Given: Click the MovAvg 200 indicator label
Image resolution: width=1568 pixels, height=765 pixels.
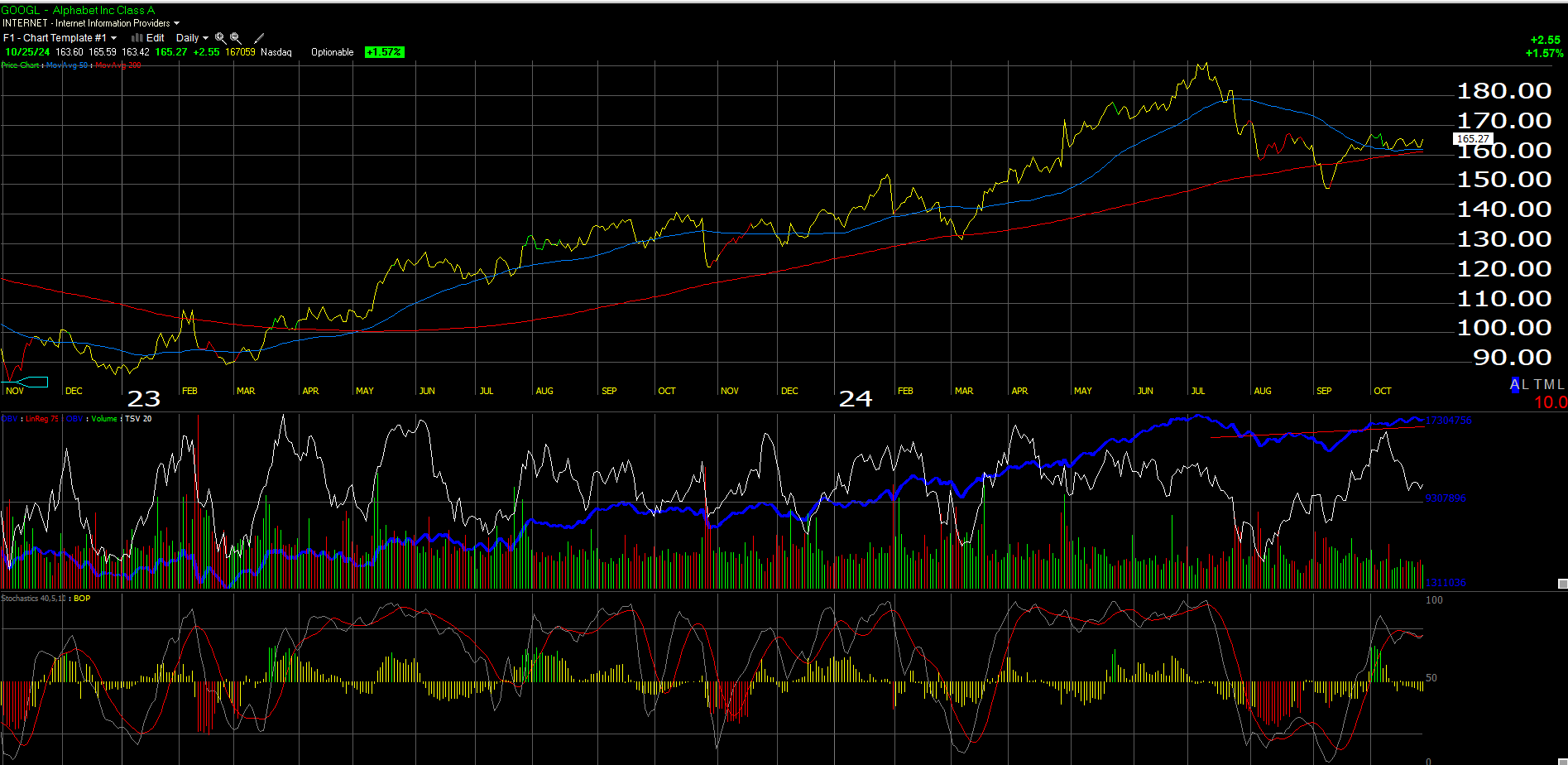Looking at the screenshot, I should point(118,65).
